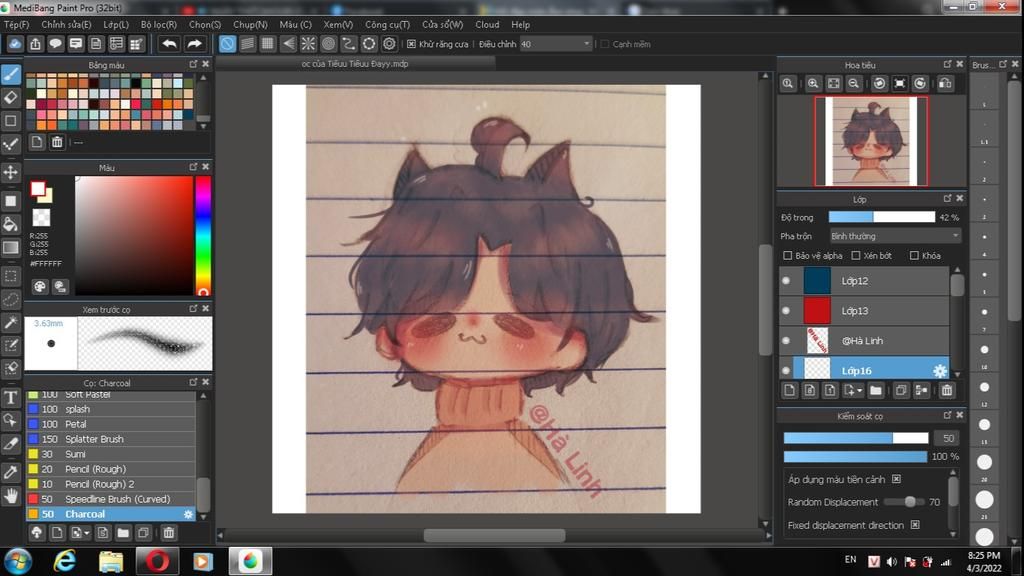
Task: Open the Lớp(L) menu
Action: (x=116, y=24)
